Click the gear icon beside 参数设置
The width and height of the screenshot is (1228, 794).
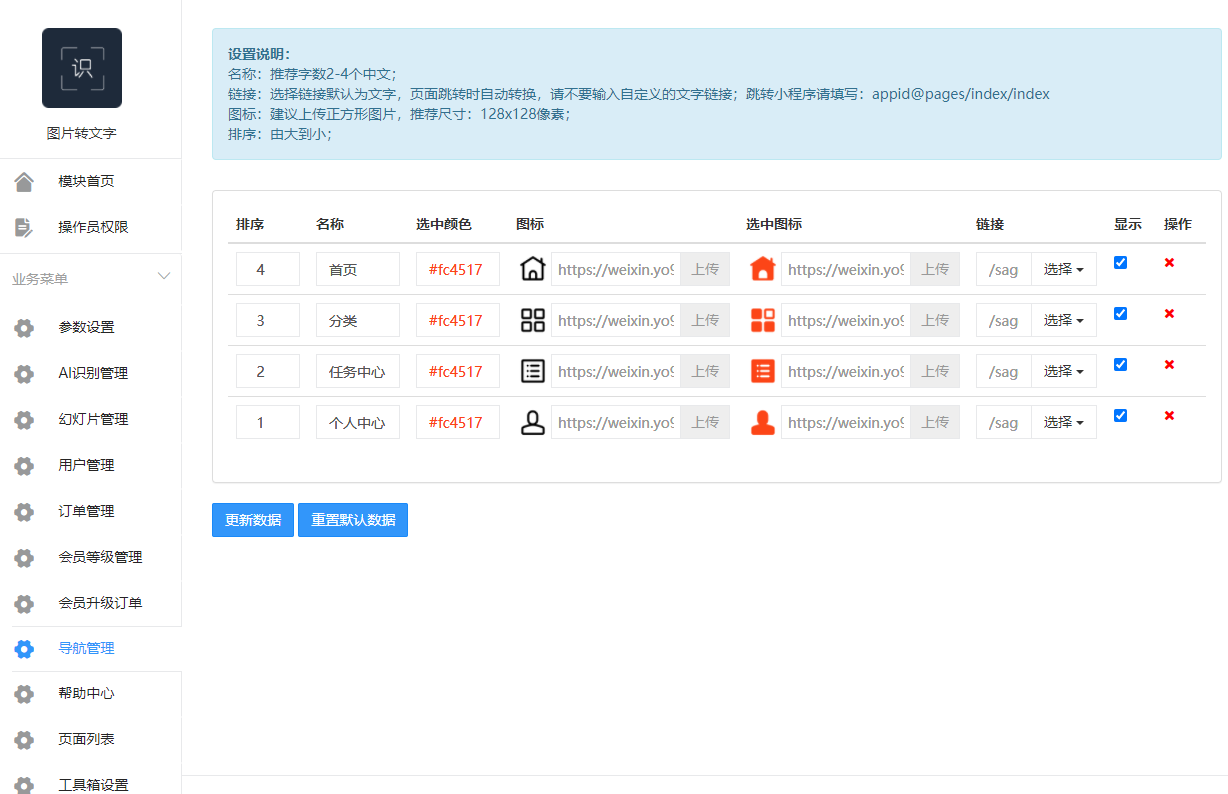24,327
